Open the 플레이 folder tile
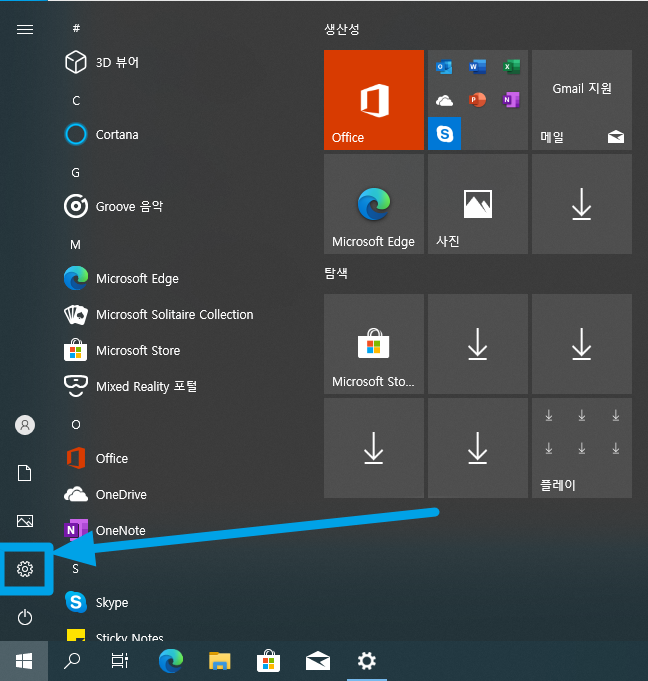Viewport: 648px width, 681px height. pos(582,448)
